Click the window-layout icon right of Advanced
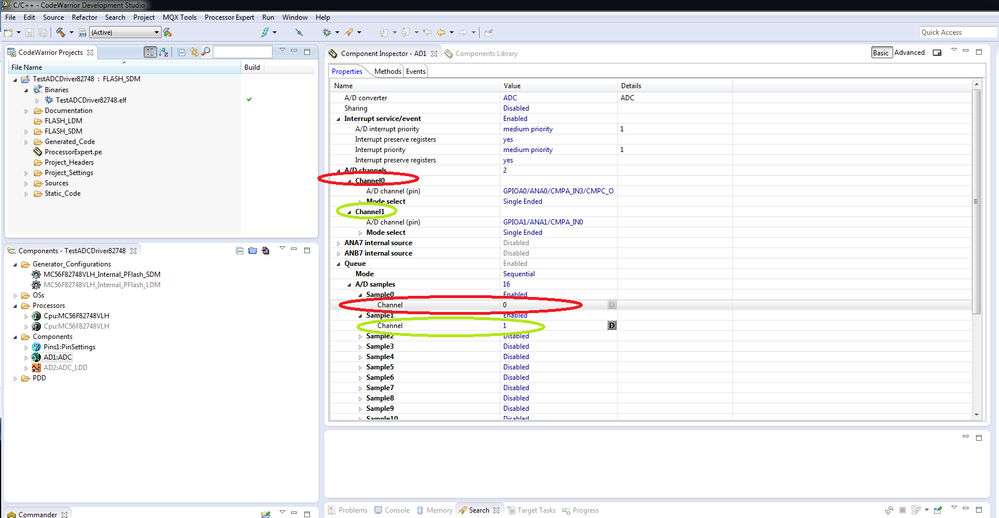Screen dimensions: 999x518 point(937,53)
